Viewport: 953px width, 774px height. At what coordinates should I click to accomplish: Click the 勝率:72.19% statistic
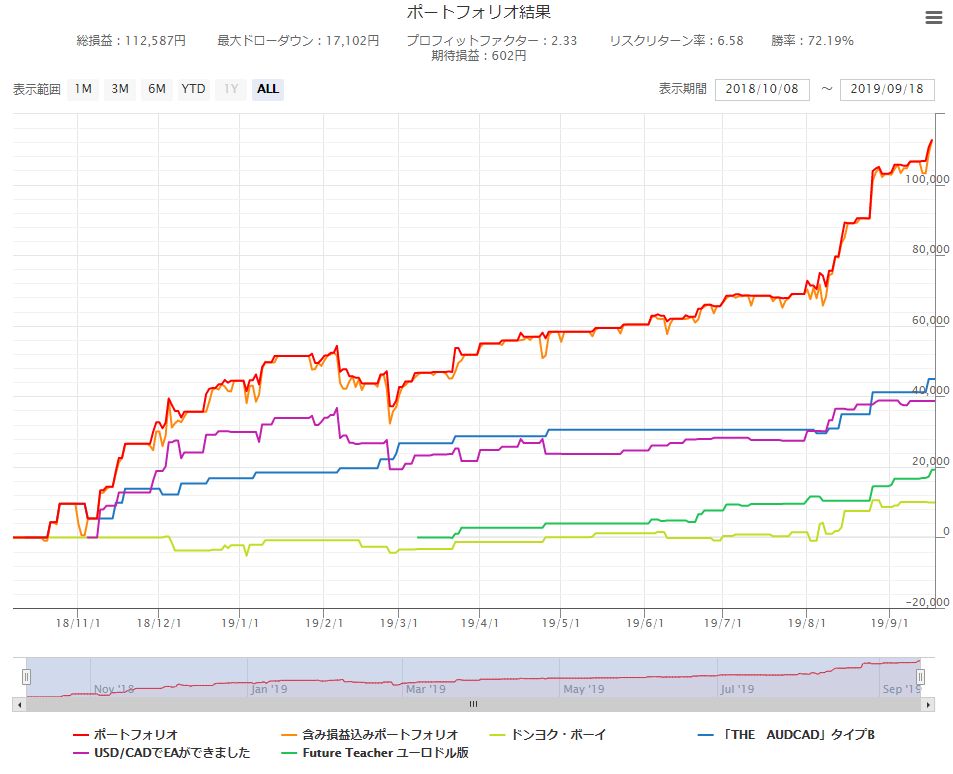click(x=812, y=41)
